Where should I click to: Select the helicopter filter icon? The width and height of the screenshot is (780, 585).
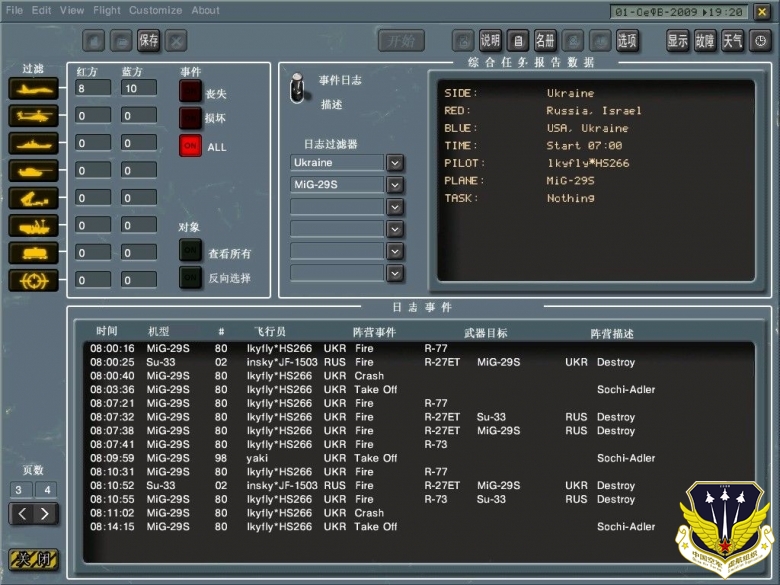34,116
